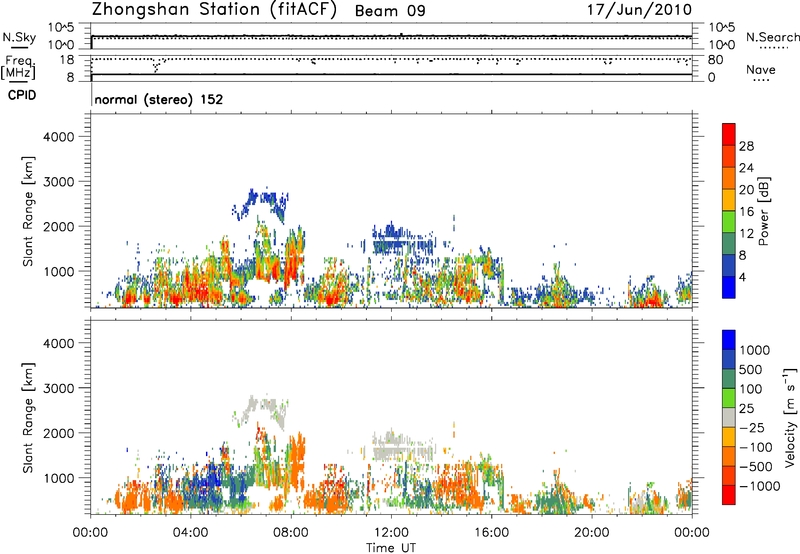Click the blue echo patch near 2700 km in power panel
This screenshot has width=800, height=554.
click(262, 203)
